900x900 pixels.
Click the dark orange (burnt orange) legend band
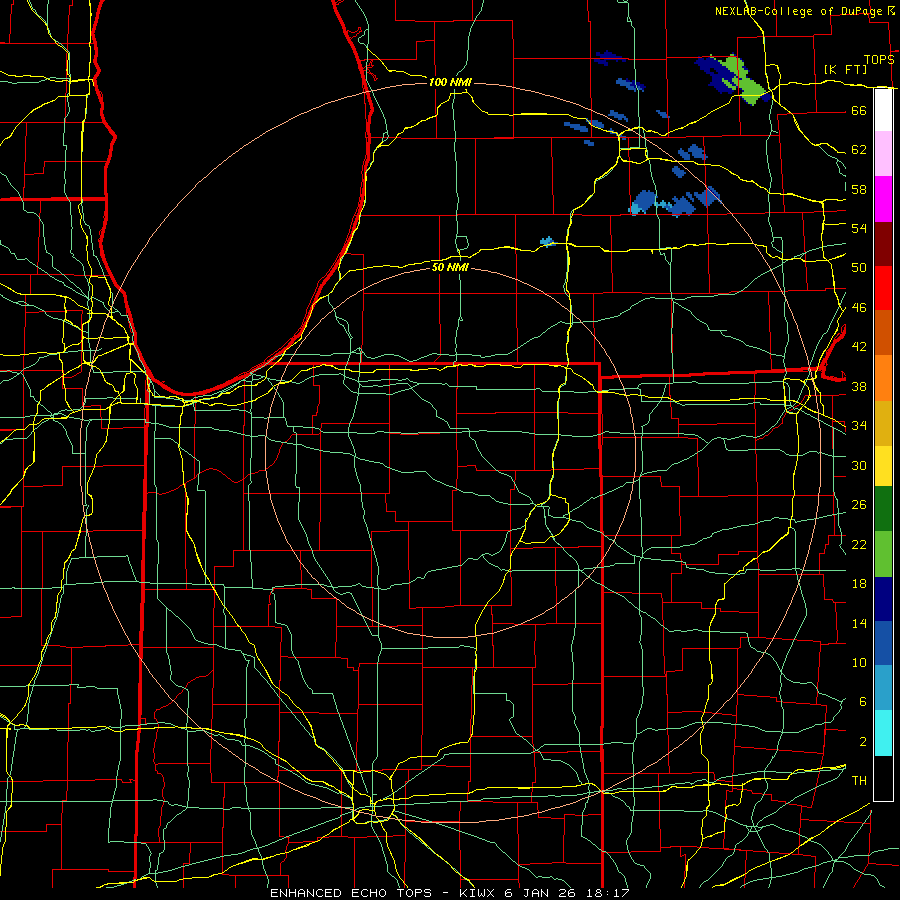883,332
